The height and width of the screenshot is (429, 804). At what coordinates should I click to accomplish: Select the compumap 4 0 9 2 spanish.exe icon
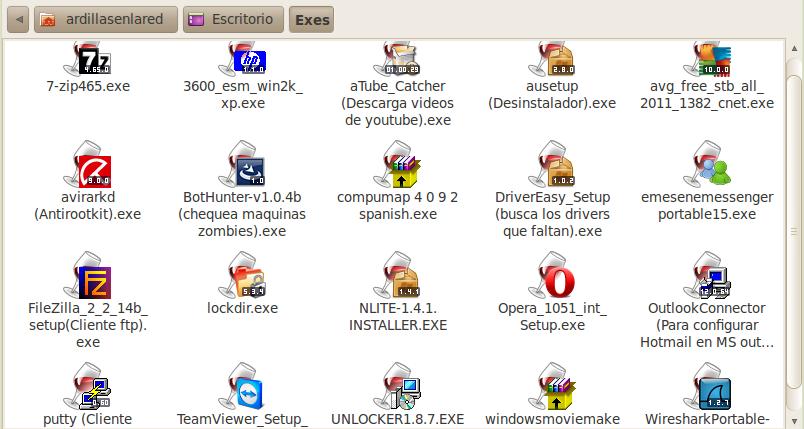pyautogui.click(x=397, y=164)
